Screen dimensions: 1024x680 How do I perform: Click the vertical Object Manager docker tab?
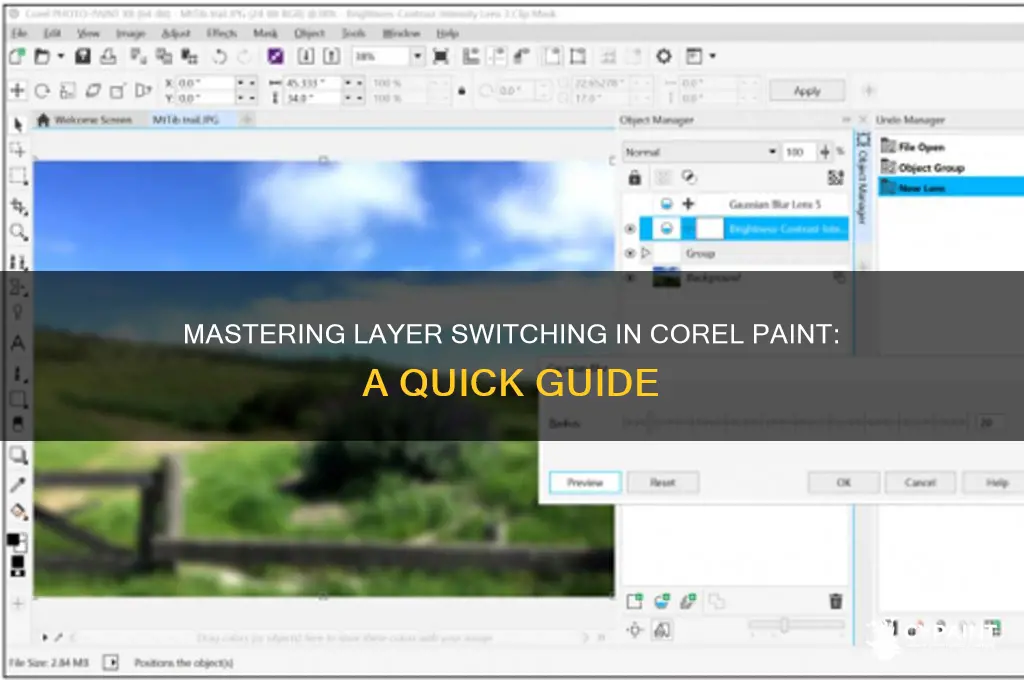pos(863,178)
